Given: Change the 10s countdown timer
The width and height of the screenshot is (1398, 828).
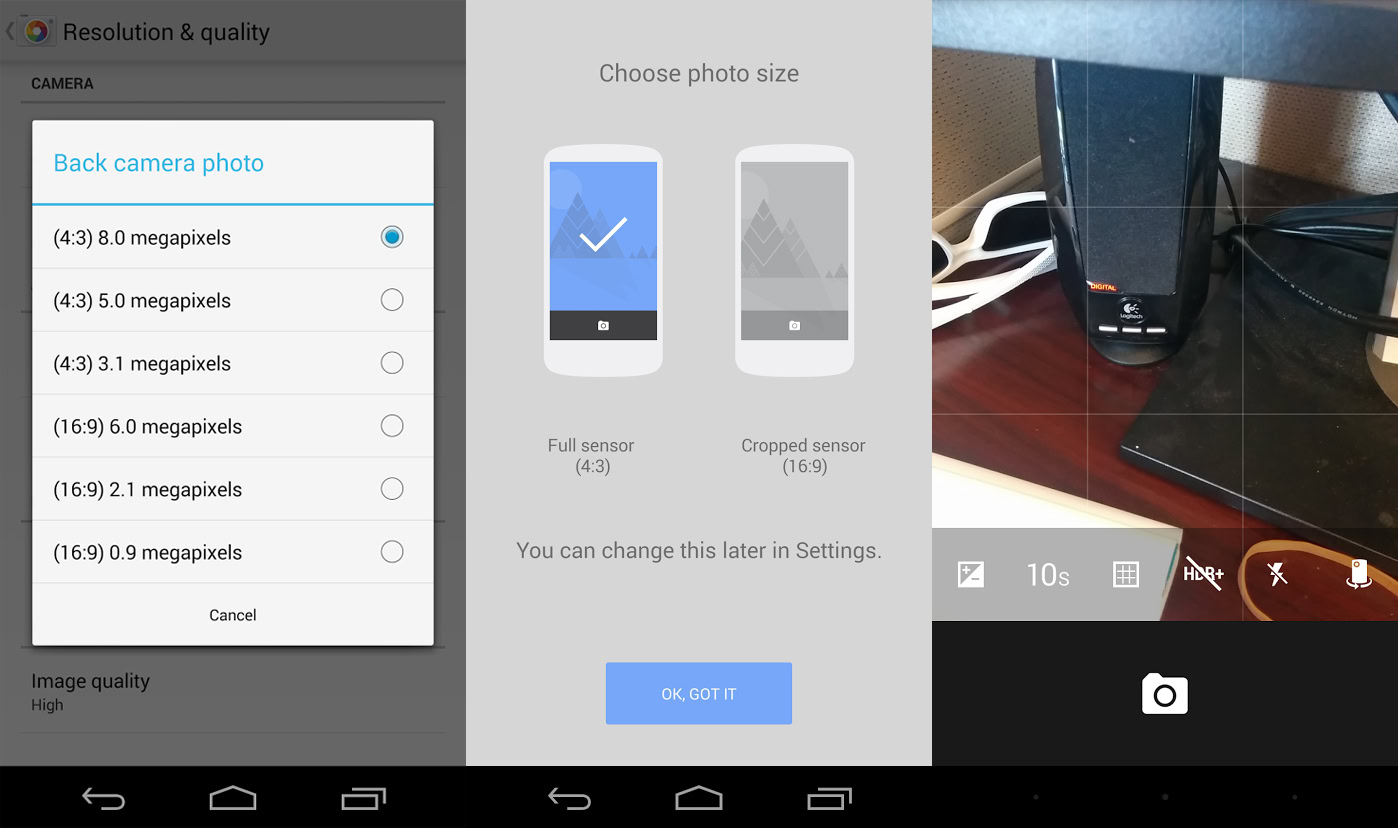Looking at the screenshot, I should point(1048,574).
